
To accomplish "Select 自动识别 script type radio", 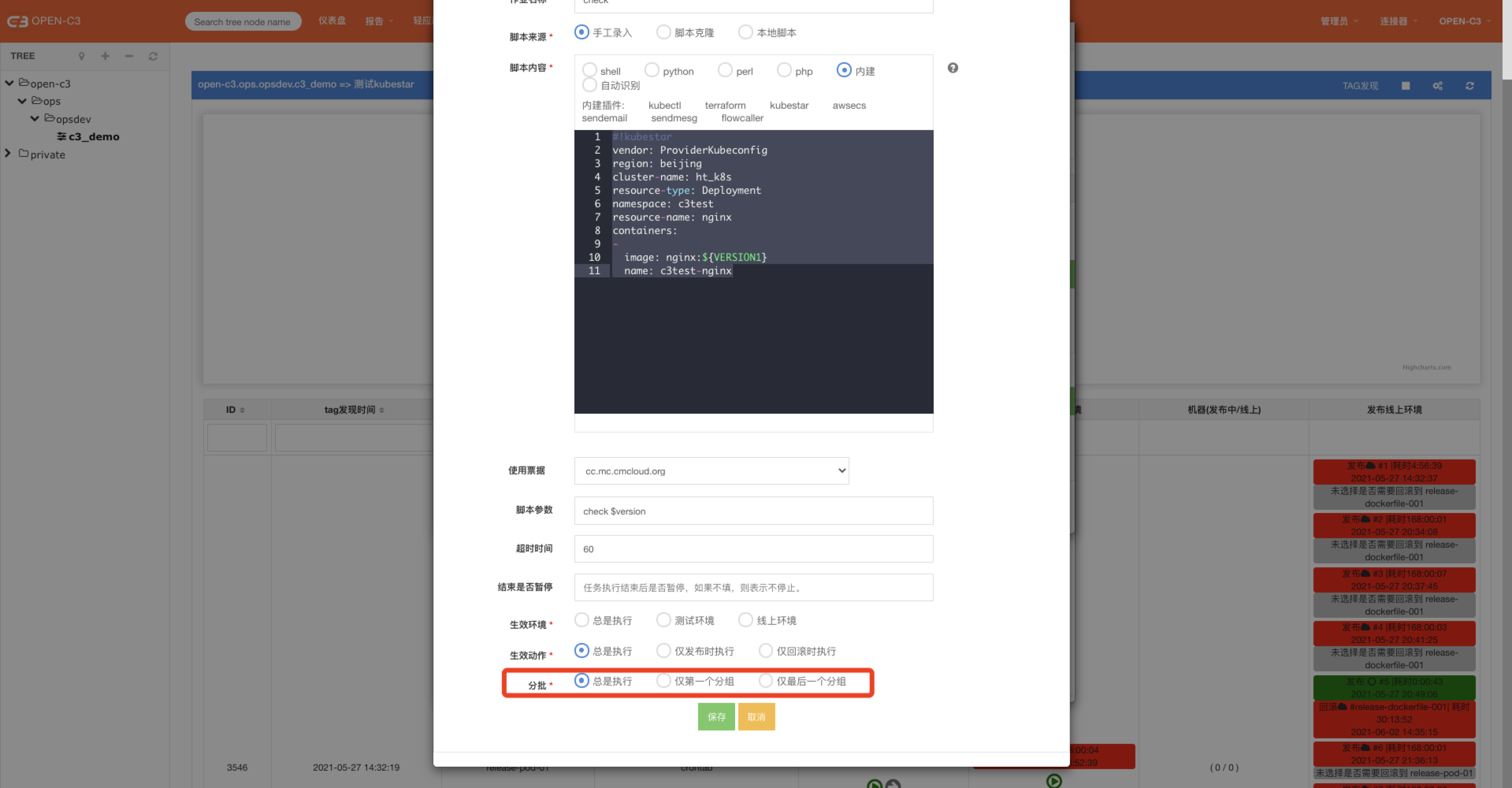I will 589,85.
